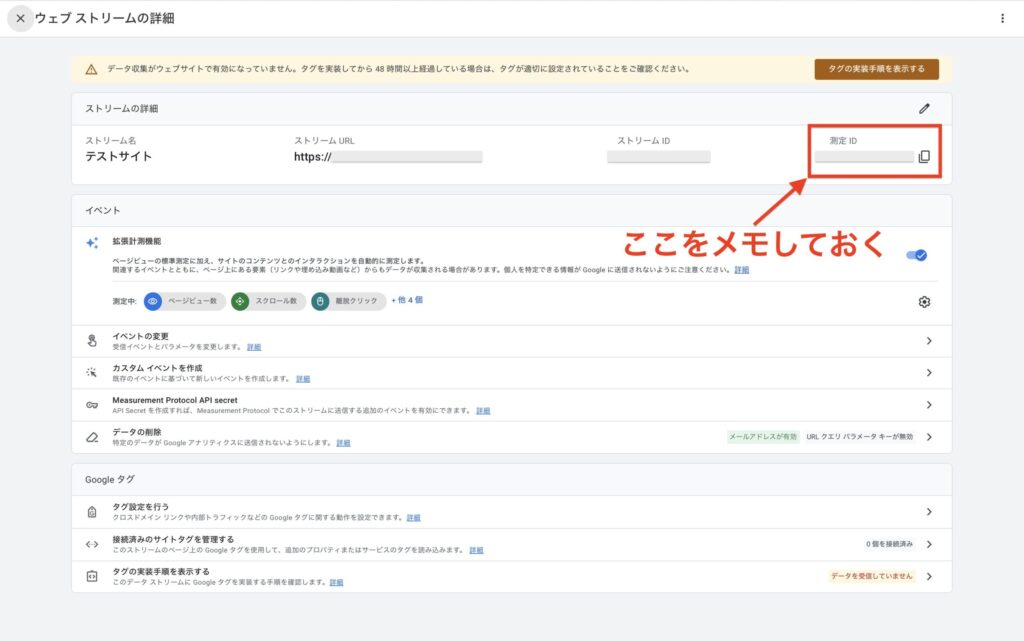Image resolution: width=1024 pixels, height=641 pixels.
Task: Expand the データの削除 row chevron
Action: point(928,437)
